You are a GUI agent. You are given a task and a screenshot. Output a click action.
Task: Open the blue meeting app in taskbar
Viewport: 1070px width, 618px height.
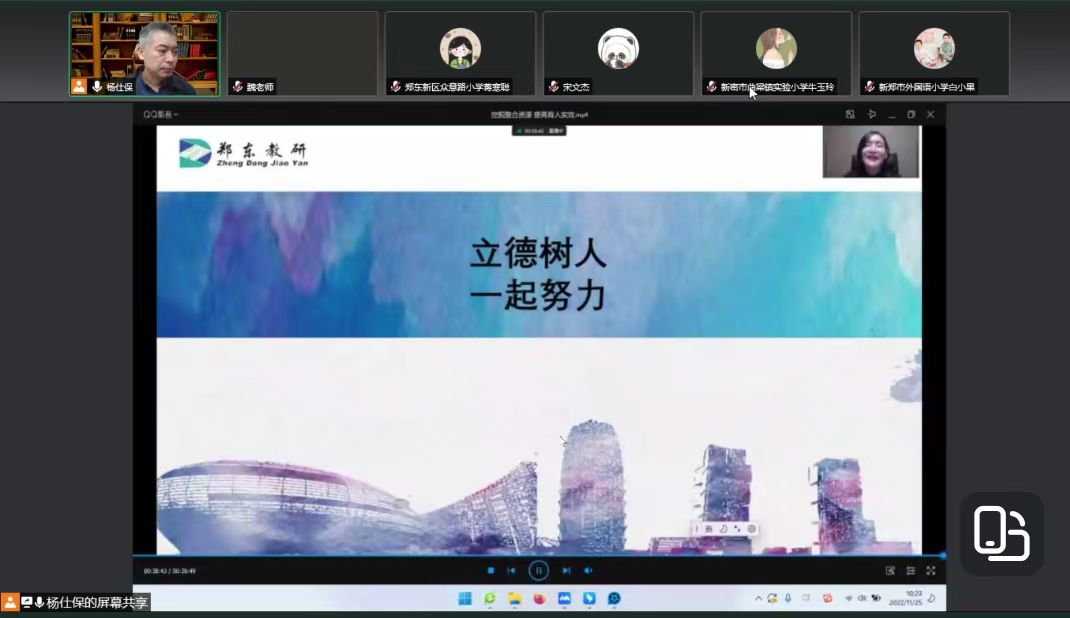(x=564, y=598)
